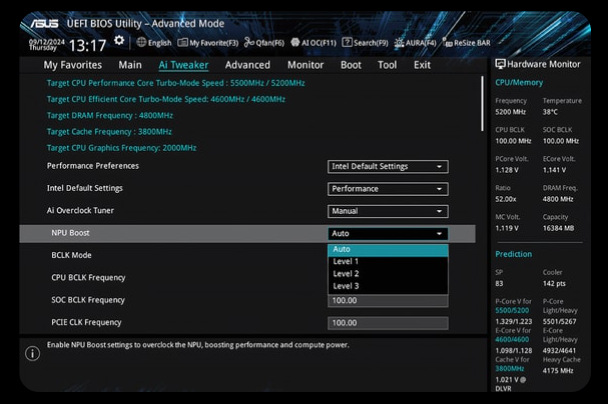
Task: Click the 16384 MB capacity value
Action: (558, 228)
